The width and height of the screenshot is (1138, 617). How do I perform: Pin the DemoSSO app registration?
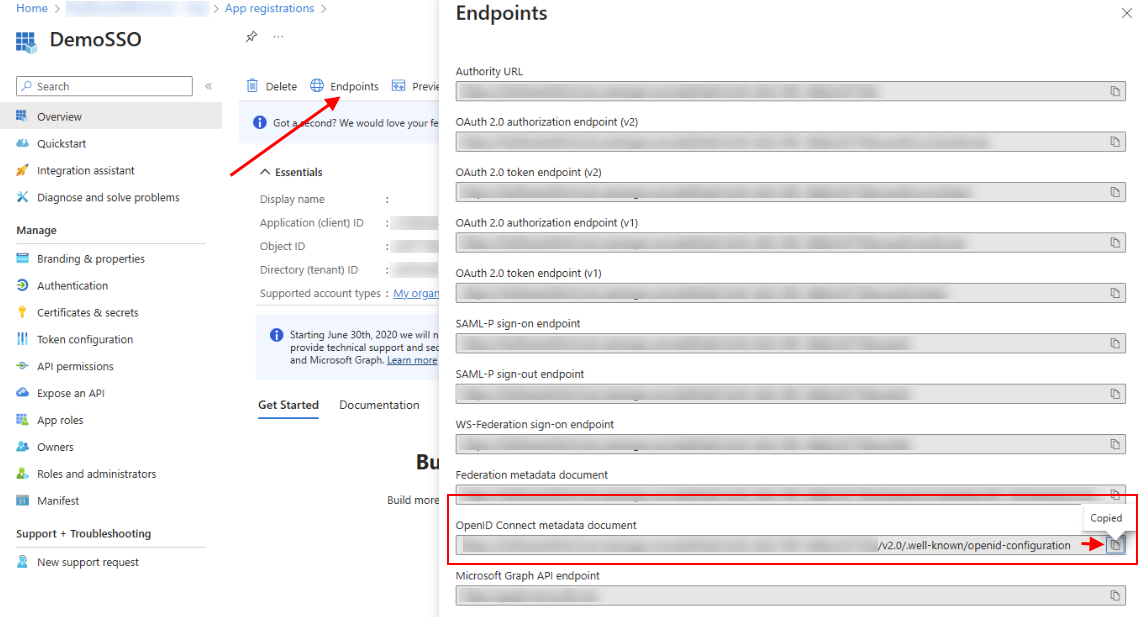251,37
